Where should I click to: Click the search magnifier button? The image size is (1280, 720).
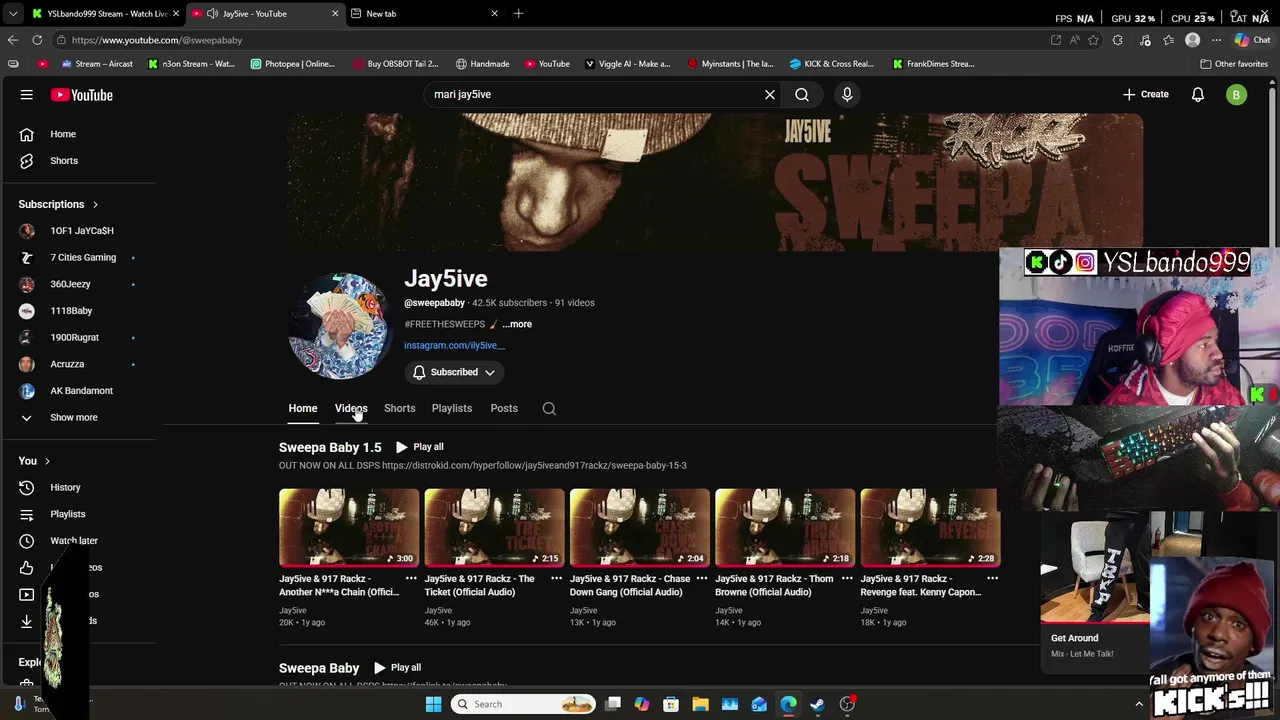pos(802,94)
